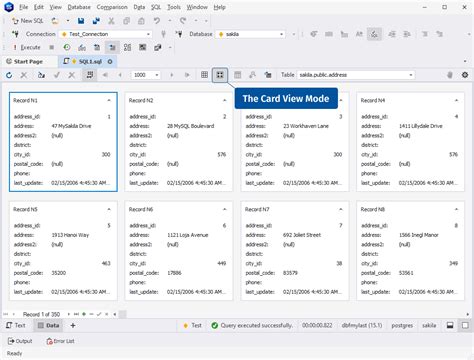This screenshot has width=474, height=360.
Task: Collapse the Record N2 card
Action: coord(225,100)
